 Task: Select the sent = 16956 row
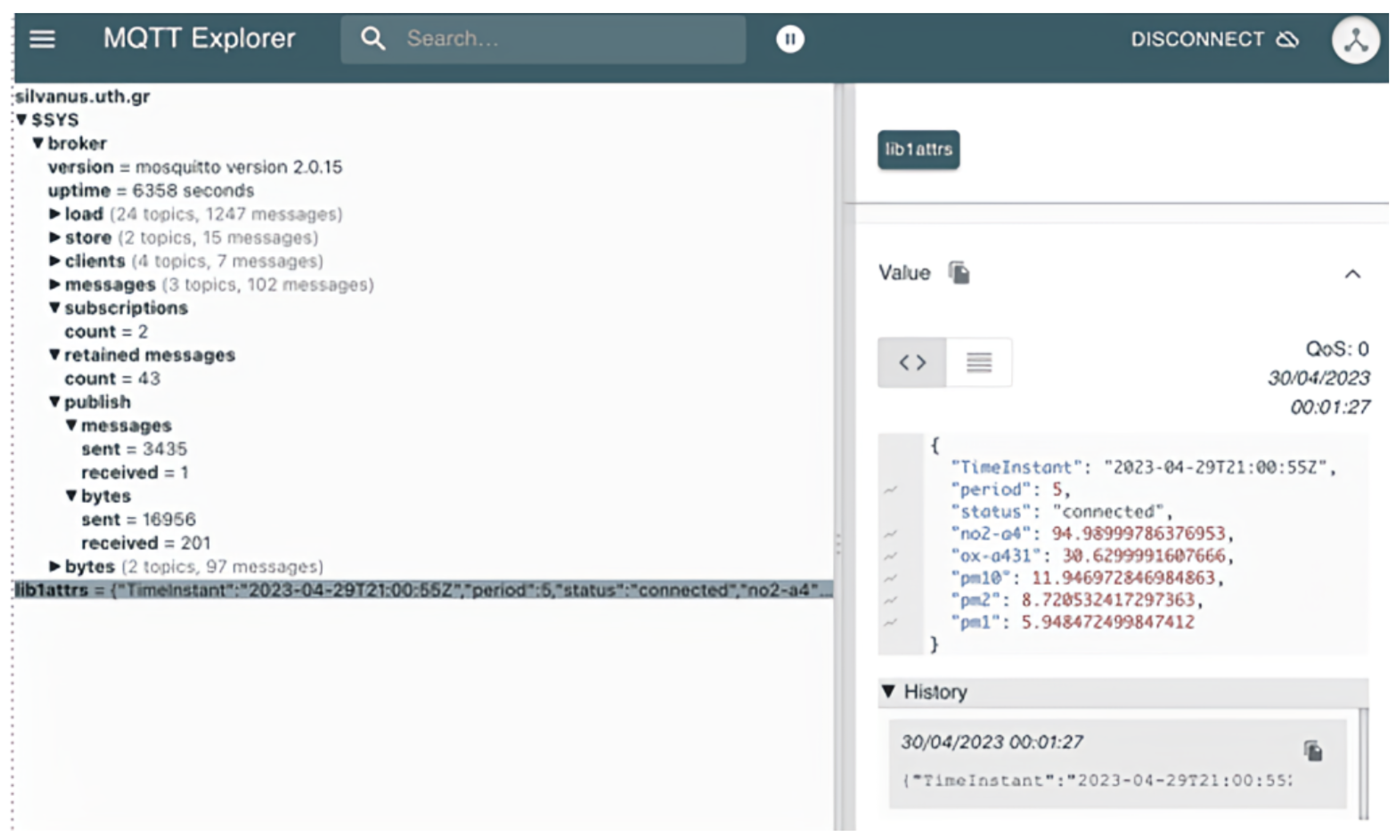pyautogui.click(x=139, y=519)
